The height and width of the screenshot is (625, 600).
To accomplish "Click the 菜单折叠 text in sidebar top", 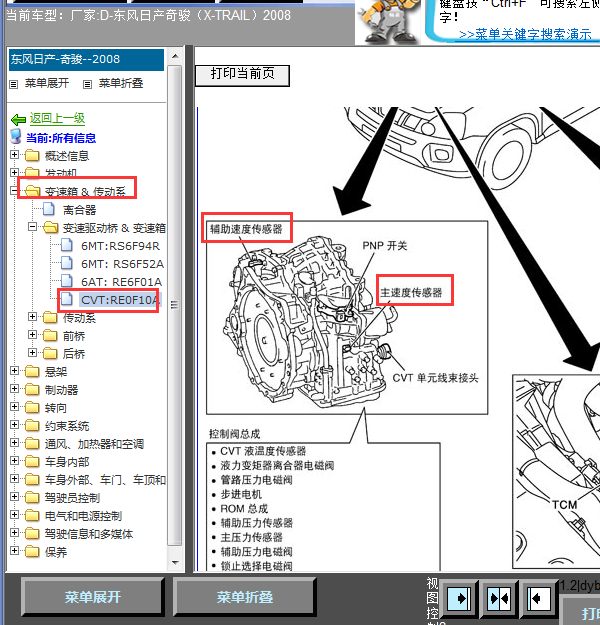I will 121,83.
